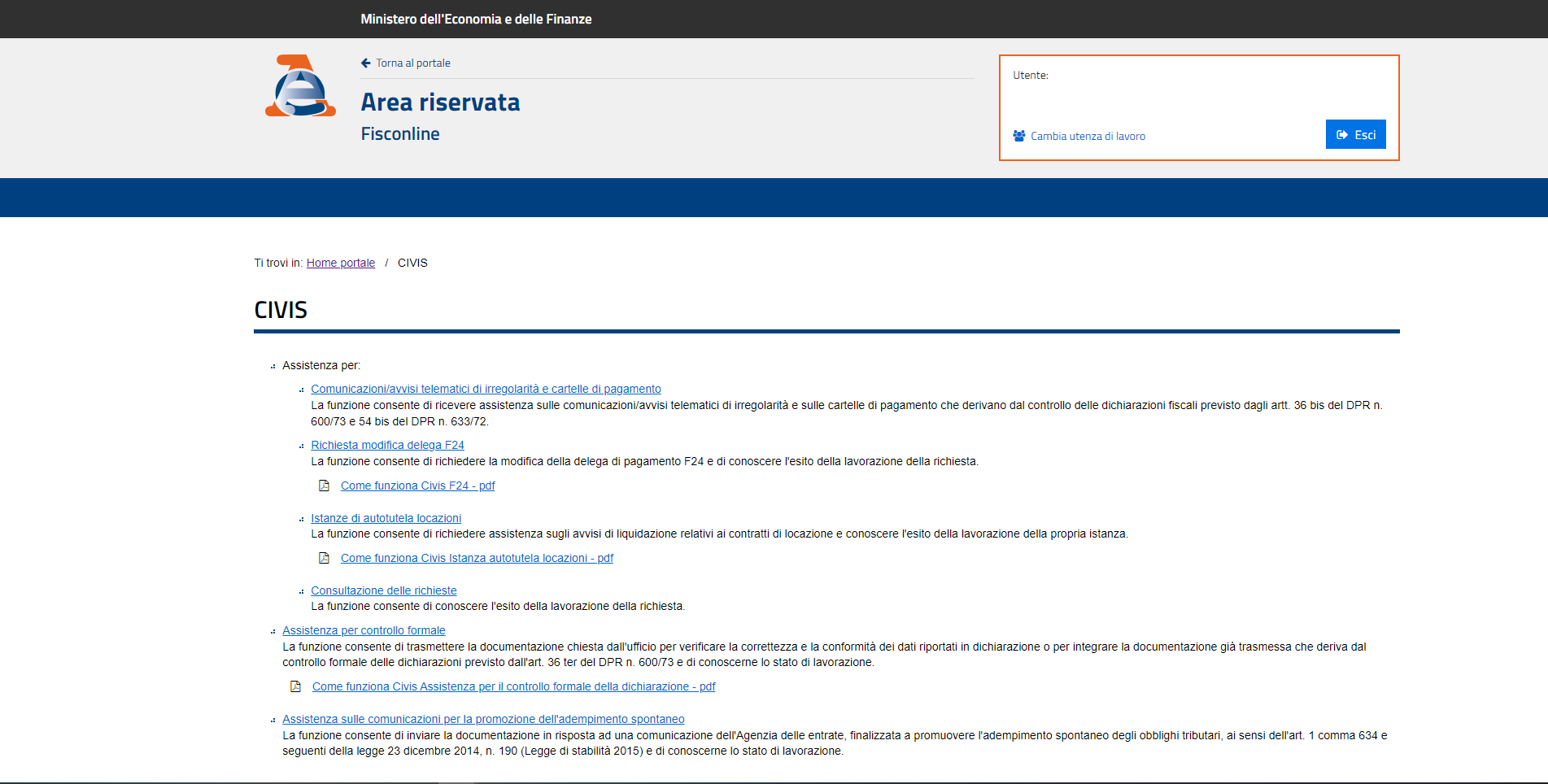Open Istanze di autotutela locazioni

[x=386, y=518]
